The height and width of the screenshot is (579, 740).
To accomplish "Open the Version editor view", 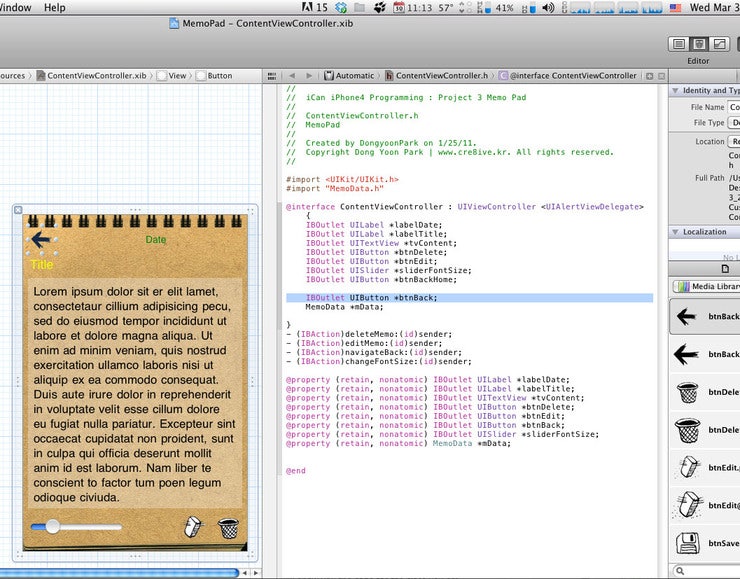I will [x=719, y=45].
